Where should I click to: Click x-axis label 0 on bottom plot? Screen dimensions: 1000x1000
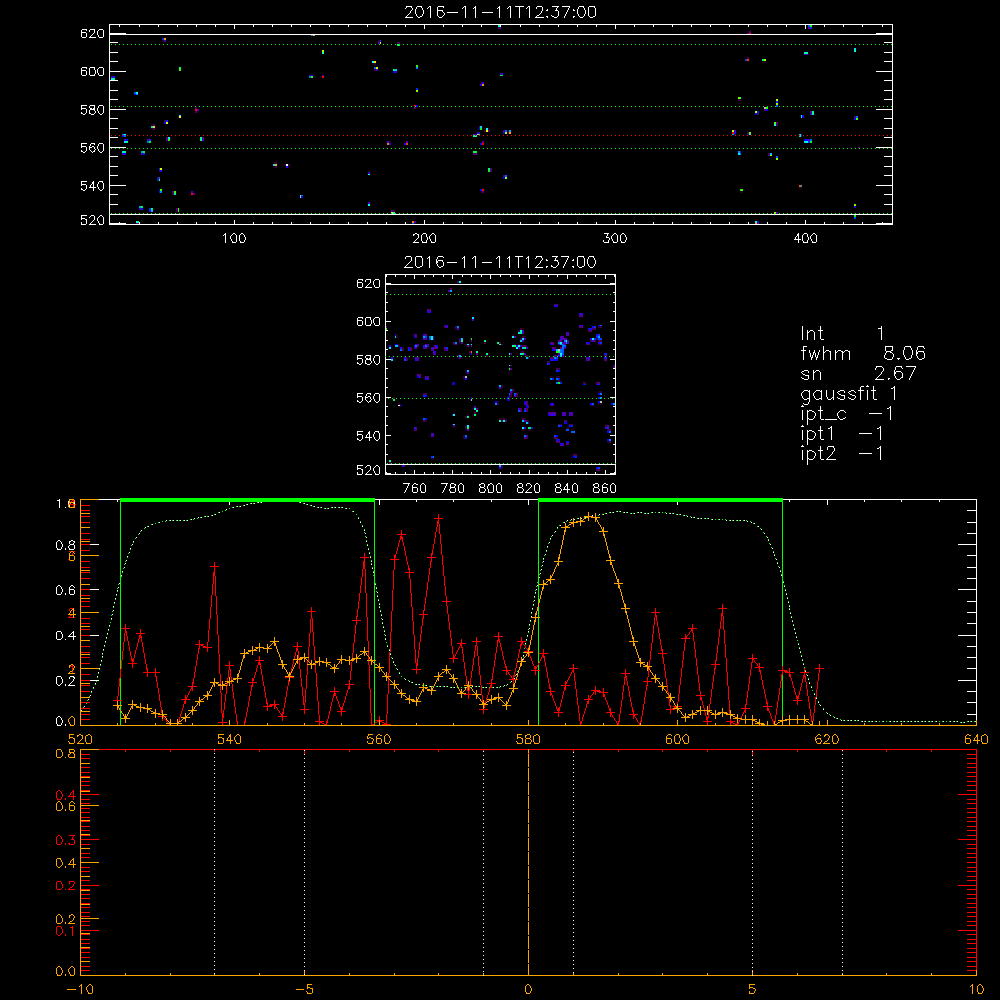[528, 990]
